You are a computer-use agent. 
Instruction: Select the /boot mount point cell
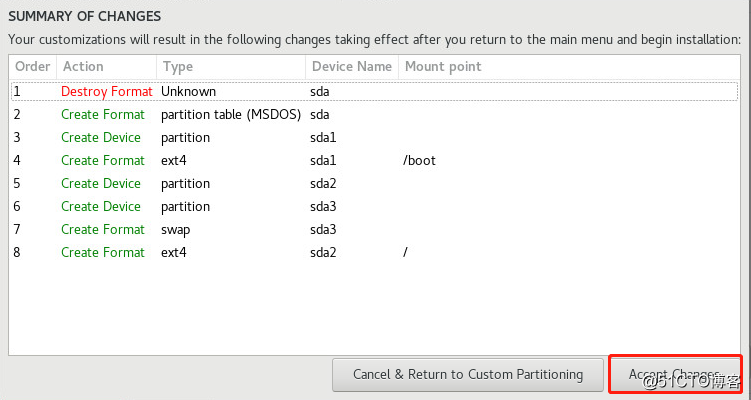[419, 160]
